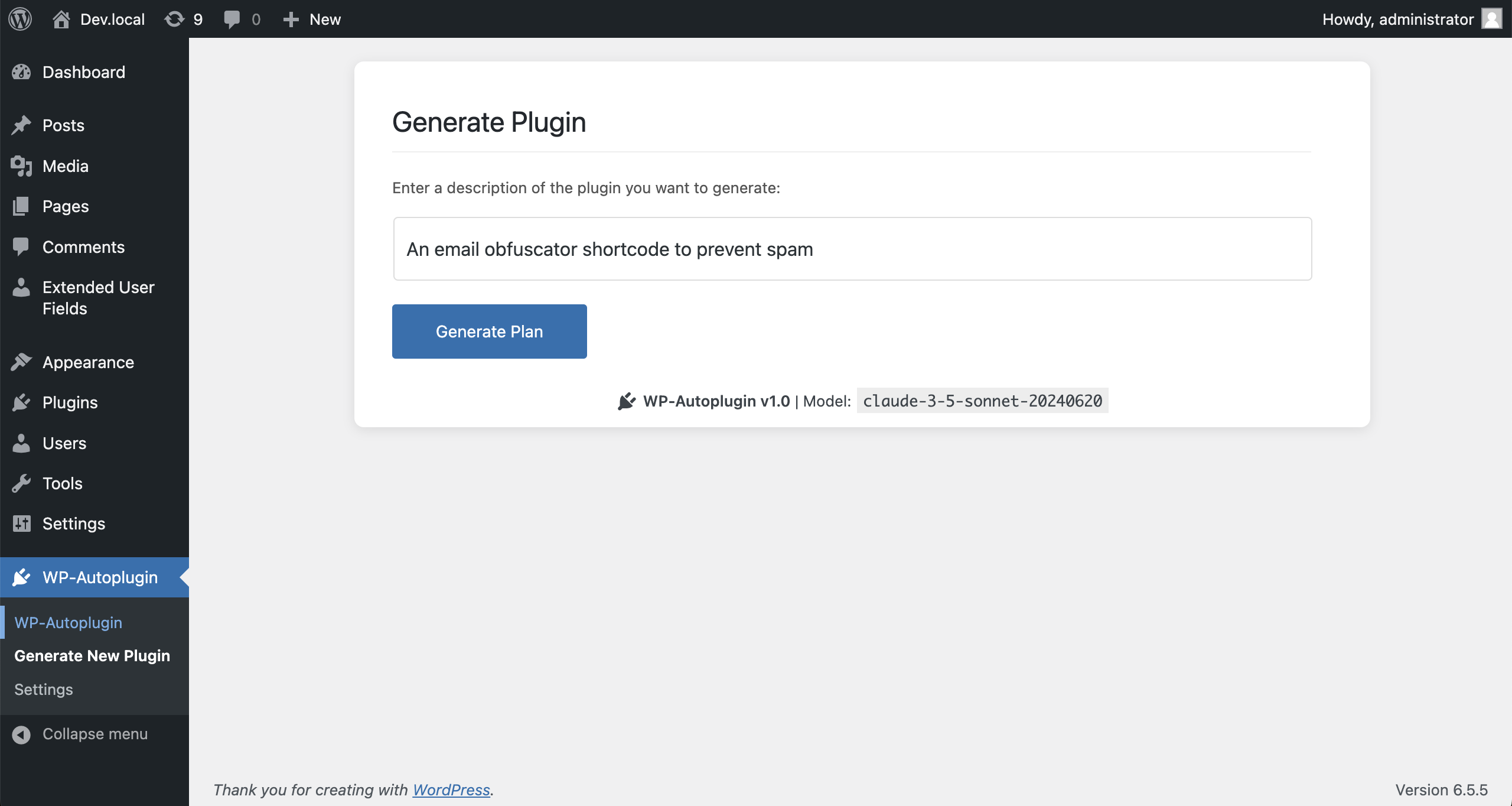Open the WP-Autoplugin Settings submenu

(44, 690)
